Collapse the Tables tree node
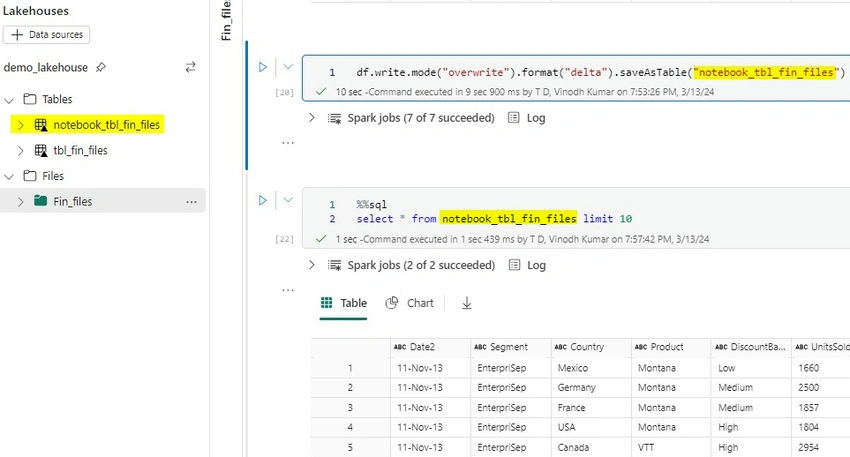The image size is (850, 457). [x=9, y=100]
